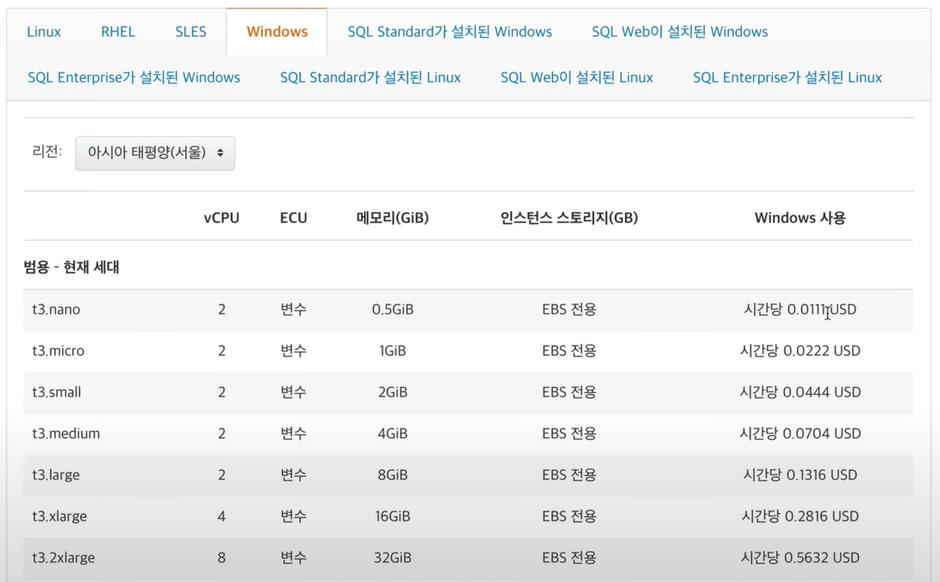Click the 32GiB memory value

tap(393, 557)
